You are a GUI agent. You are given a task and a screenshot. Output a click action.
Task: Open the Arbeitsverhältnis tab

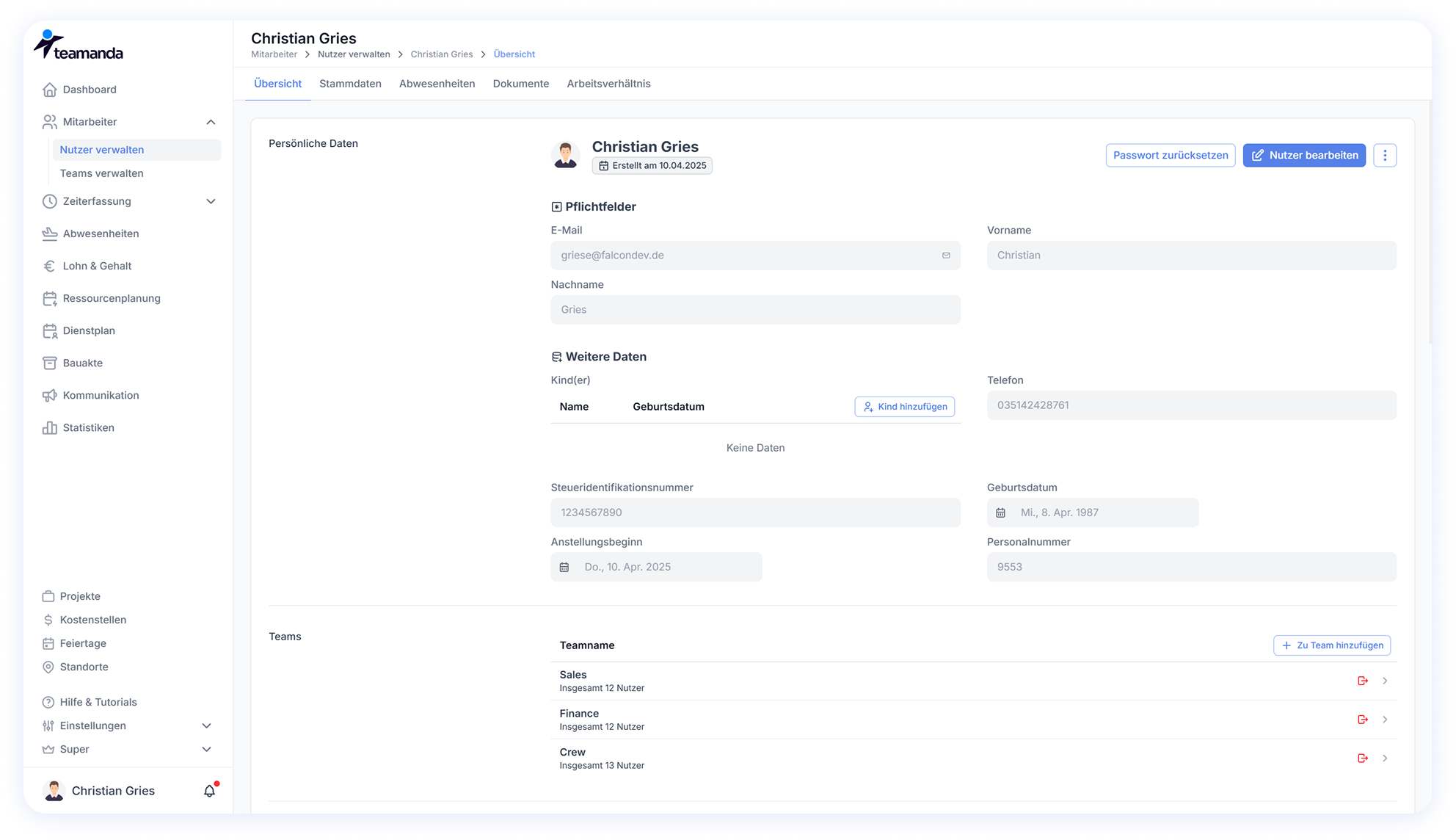pyautogui.click(x=608, y=84)
